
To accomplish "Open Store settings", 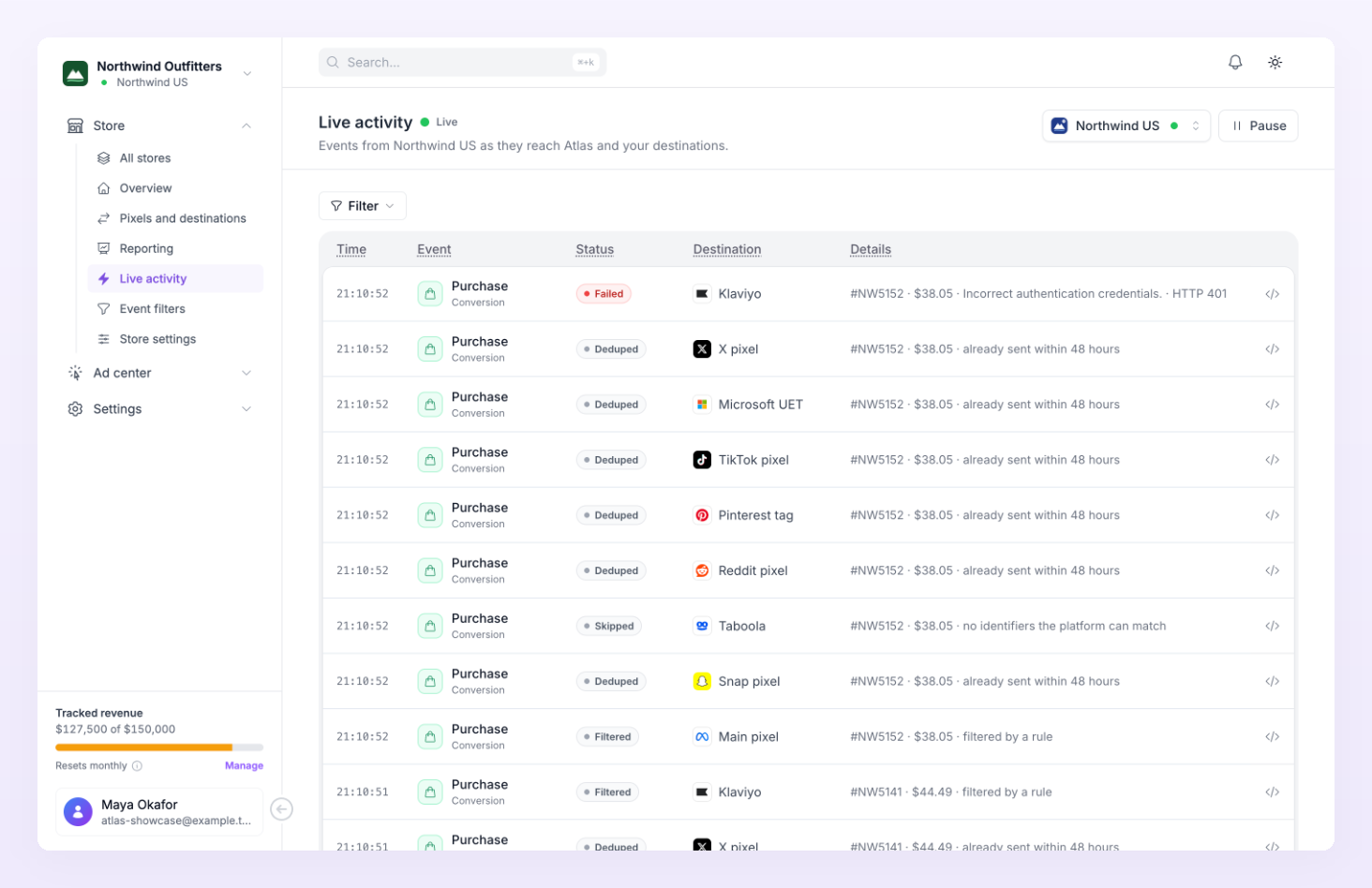I will 175,339.
